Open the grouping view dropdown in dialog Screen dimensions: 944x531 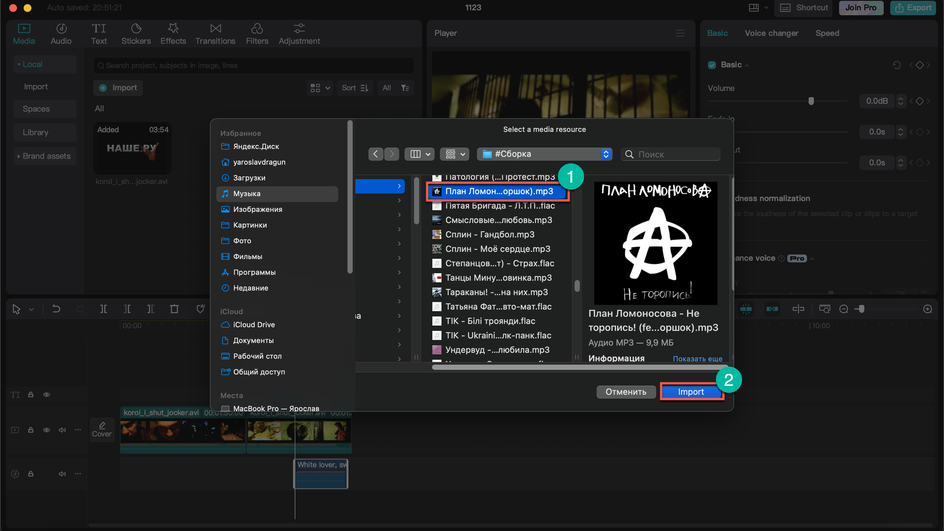click(454, 154)
